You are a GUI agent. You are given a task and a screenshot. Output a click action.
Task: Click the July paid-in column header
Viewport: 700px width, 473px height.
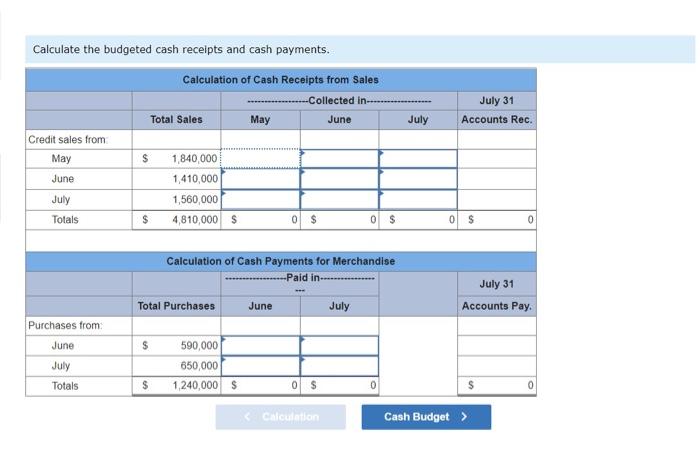coord(339,306)
